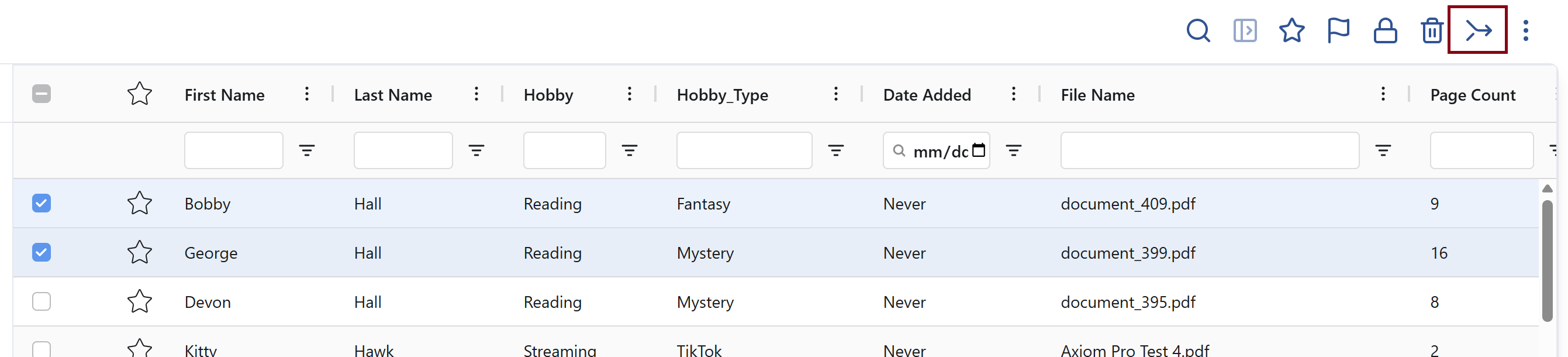Select document_399.pdf file name cell
The image size is (1568, 357).
pos(1128,253)
